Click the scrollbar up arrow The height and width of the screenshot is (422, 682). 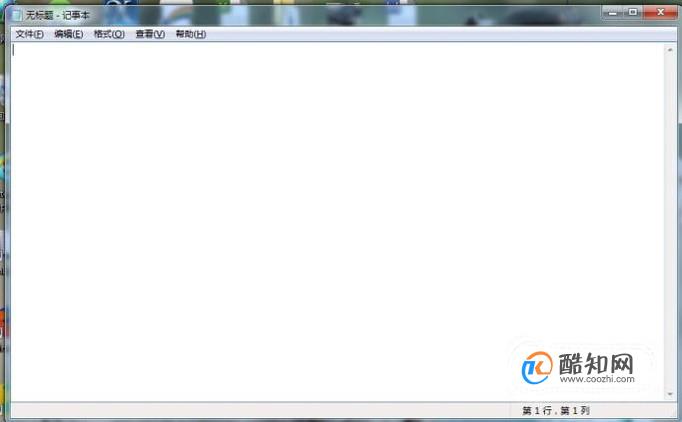(x=669, y=50)
